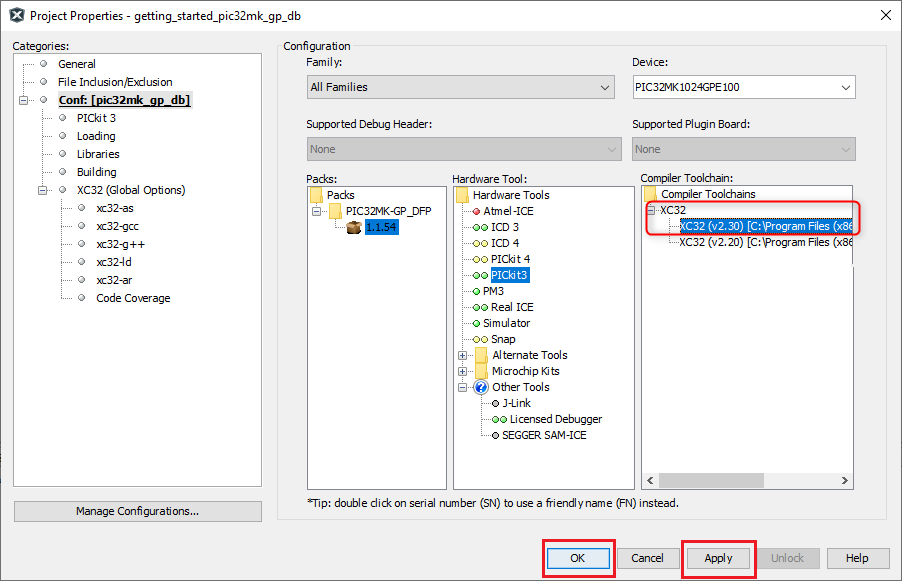902x581 pixels.
Task: Expand the Alternate Tools node
Action: [463, 355]
